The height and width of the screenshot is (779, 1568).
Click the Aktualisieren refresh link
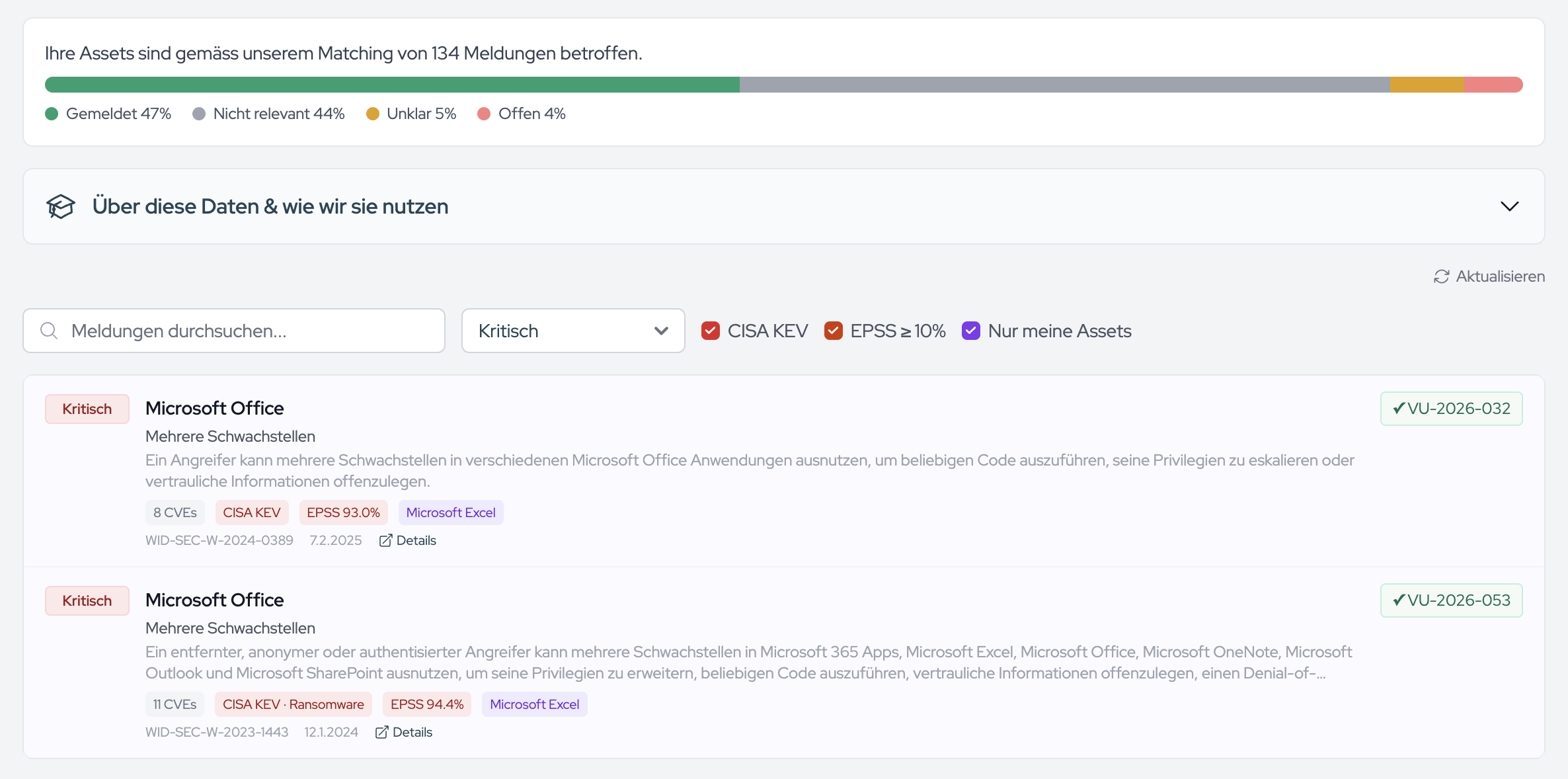(x=1489, y=276)
